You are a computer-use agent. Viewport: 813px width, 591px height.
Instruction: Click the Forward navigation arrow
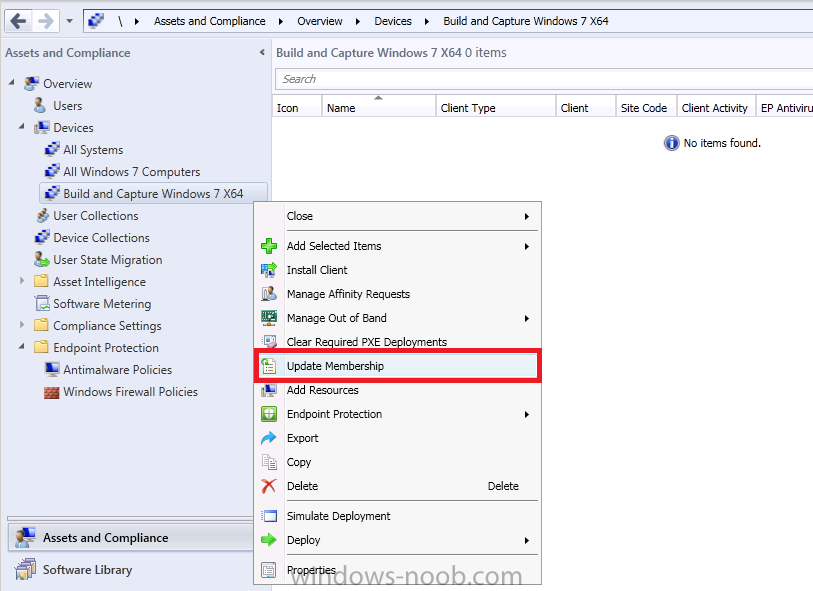click(46, 21)
